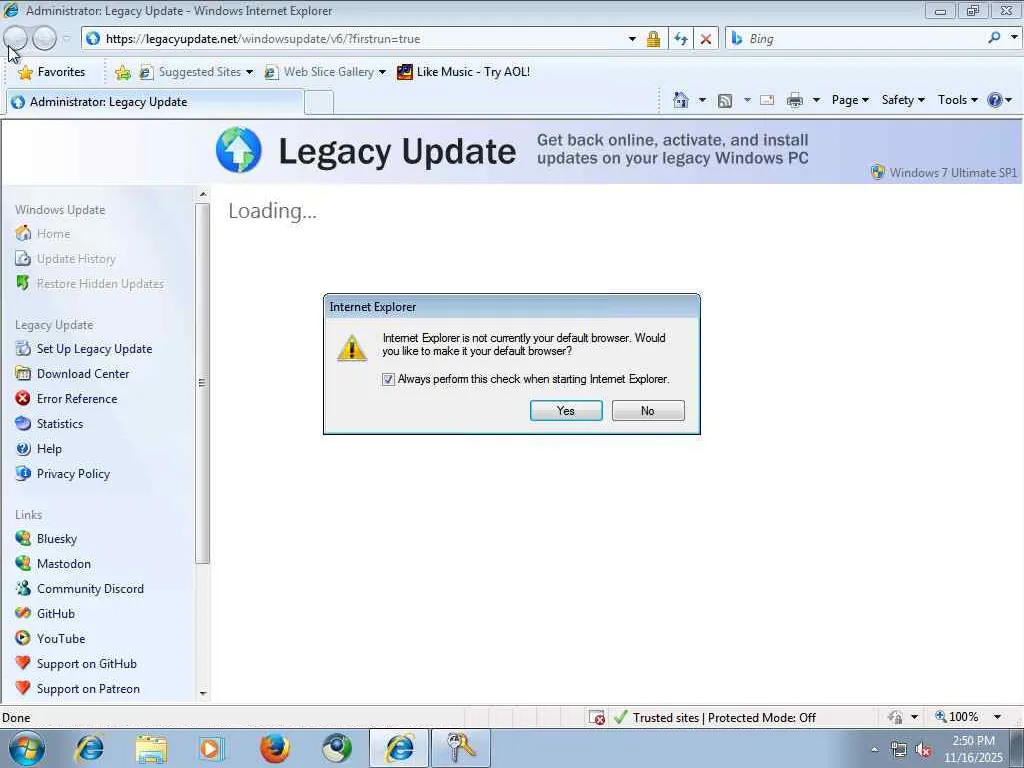Open a new blank tab
The width and height of the screenshot is (1024, 768).
pyautogui.click(x=319, y=103)
